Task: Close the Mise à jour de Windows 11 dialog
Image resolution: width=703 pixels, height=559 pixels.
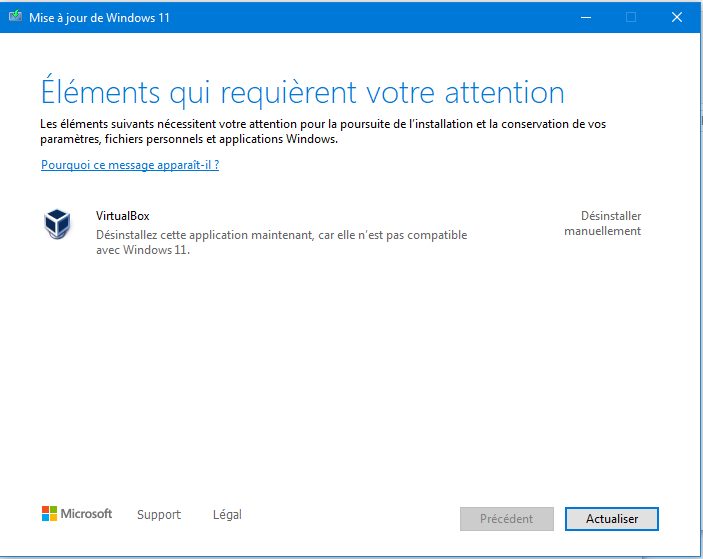Action: pos(677,17)
